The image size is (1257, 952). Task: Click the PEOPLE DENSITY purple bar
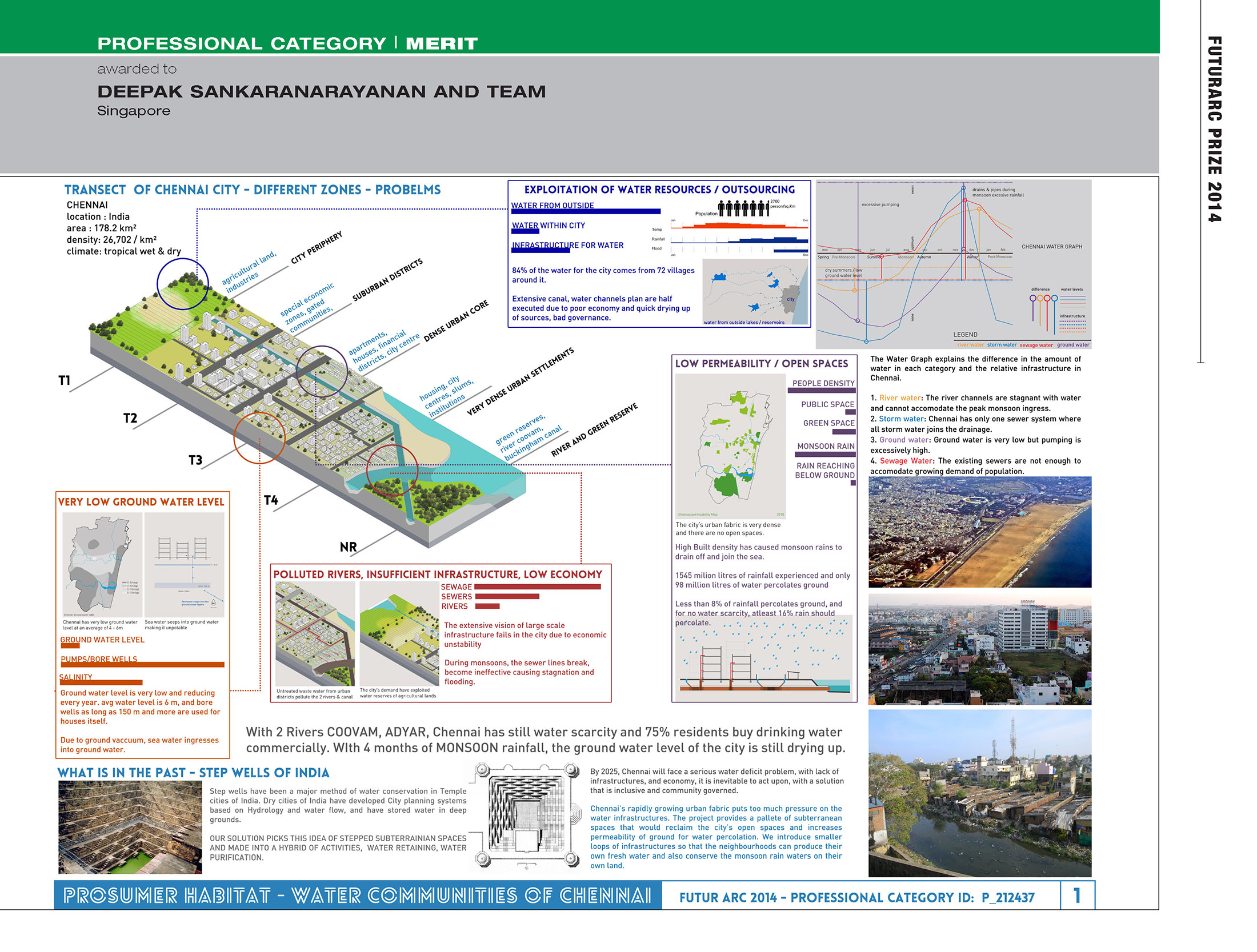tap(822, 391)
